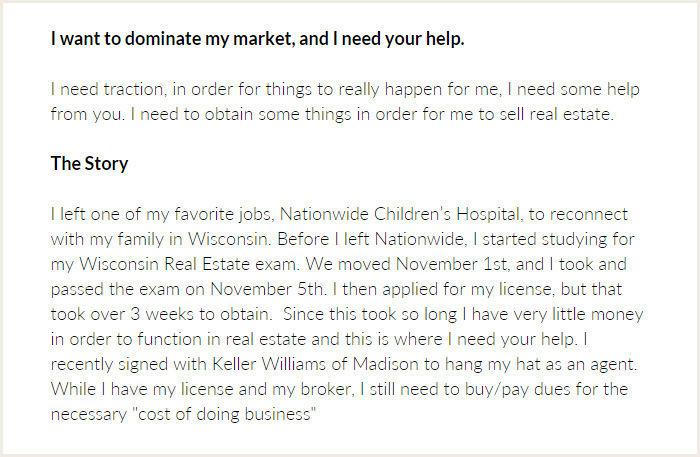
Task: Click the heading 'I want to dominate my market'
Action: point(173,39)
